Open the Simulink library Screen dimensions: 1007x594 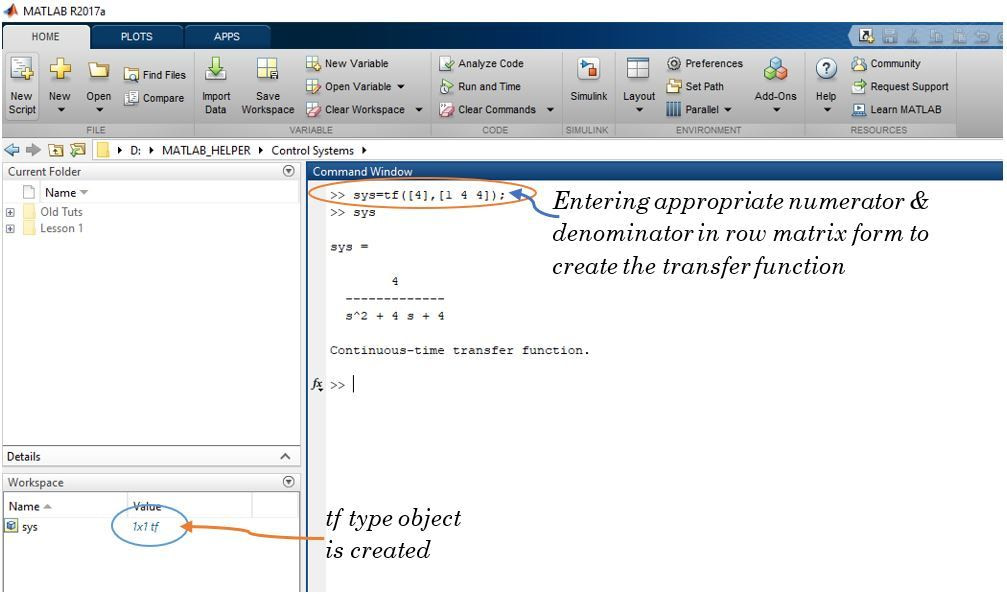(588, 80)
